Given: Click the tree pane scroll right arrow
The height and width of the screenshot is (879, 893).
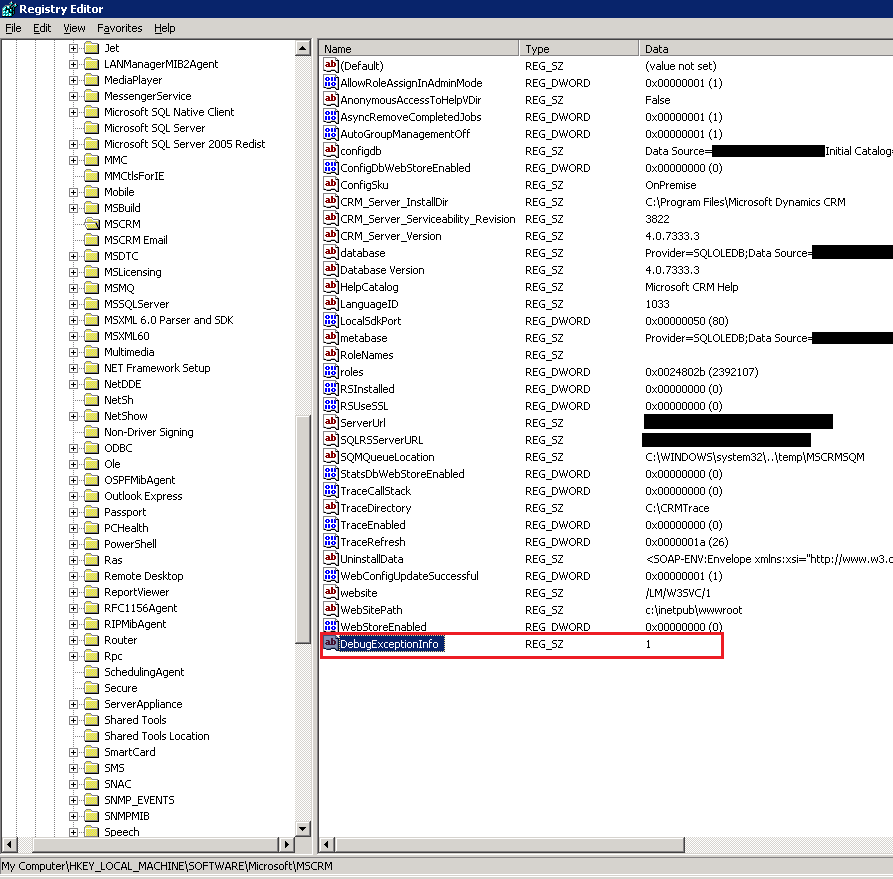Looking at the screenshot, I should tap(287, 844).
